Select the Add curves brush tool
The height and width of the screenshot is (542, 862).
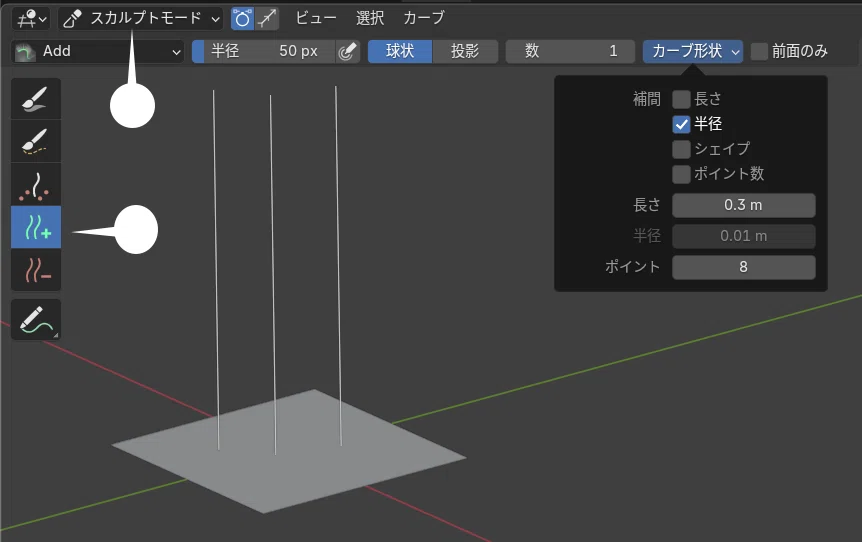36,227
